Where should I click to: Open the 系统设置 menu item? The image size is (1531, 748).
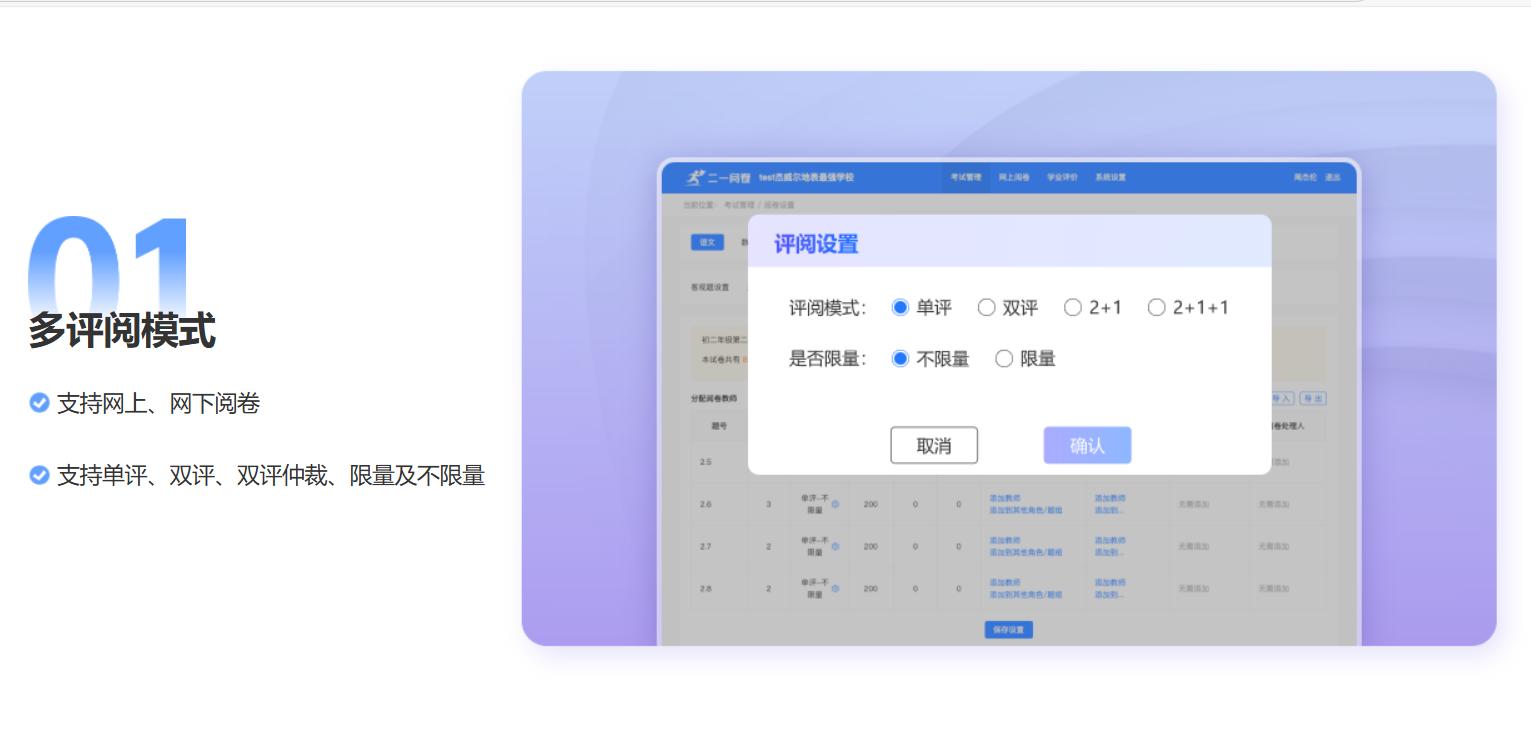click(1111, 177)
